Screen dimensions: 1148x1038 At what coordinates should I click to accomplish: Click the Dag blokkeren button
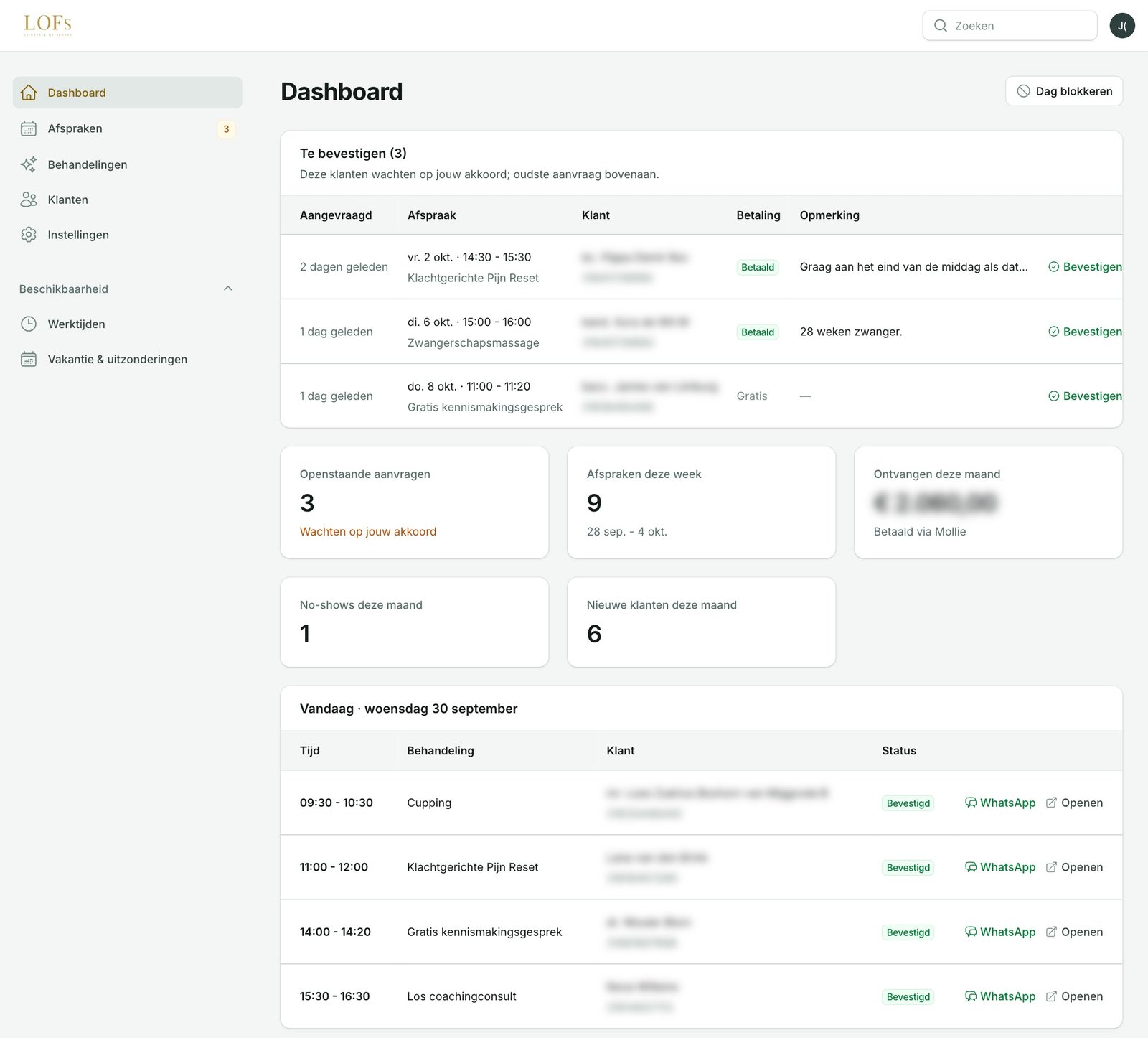coord(1064,91)
